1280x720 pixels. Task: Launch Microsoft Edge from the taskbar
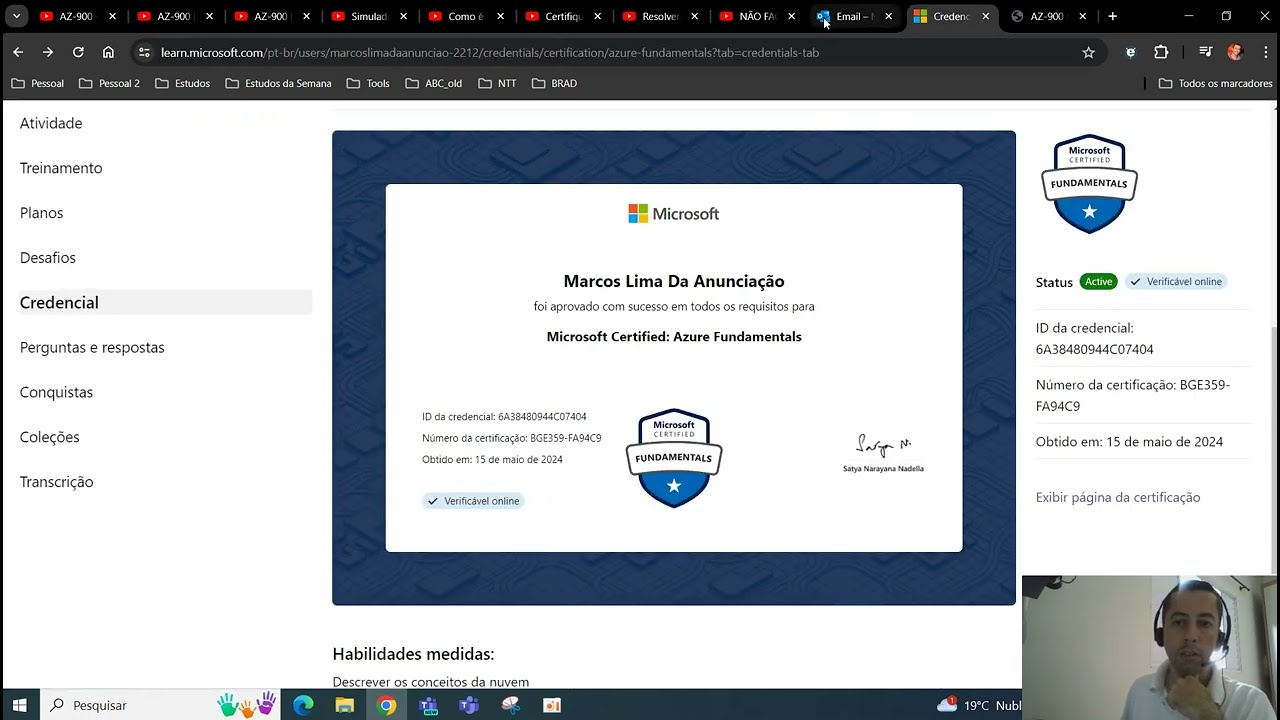(303, 705)
